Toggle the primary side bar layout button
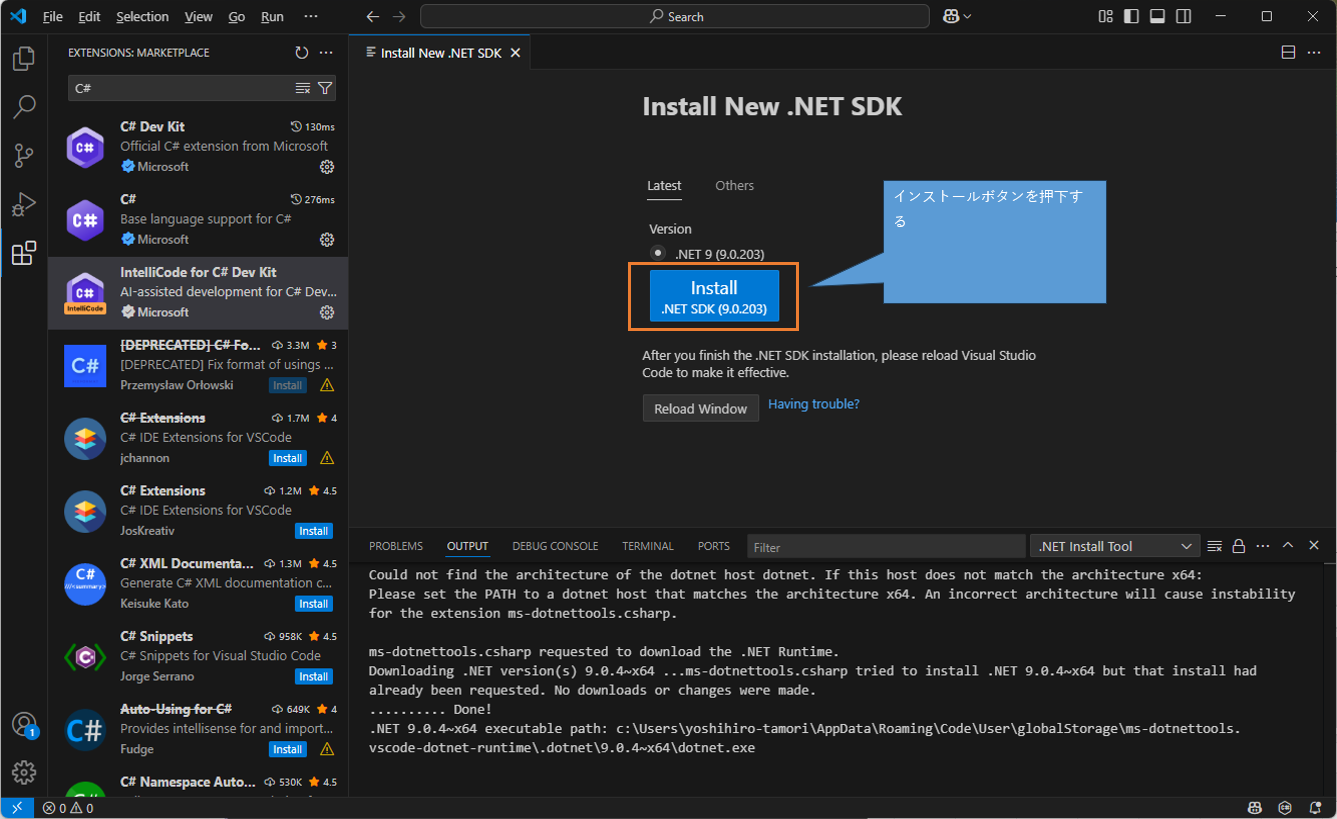Viewport: 1337px width, 819px height. (1131, 16)
